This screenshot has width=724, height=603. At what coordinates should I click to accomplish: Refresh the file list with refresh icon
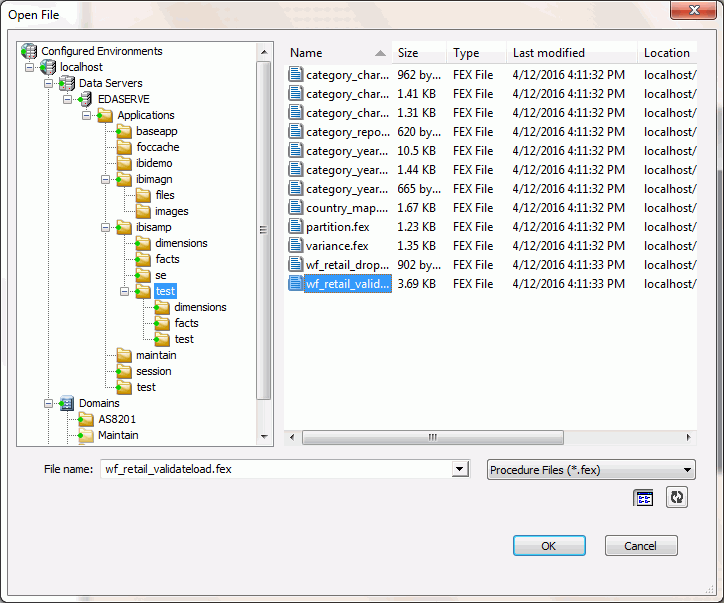[677, 497]
